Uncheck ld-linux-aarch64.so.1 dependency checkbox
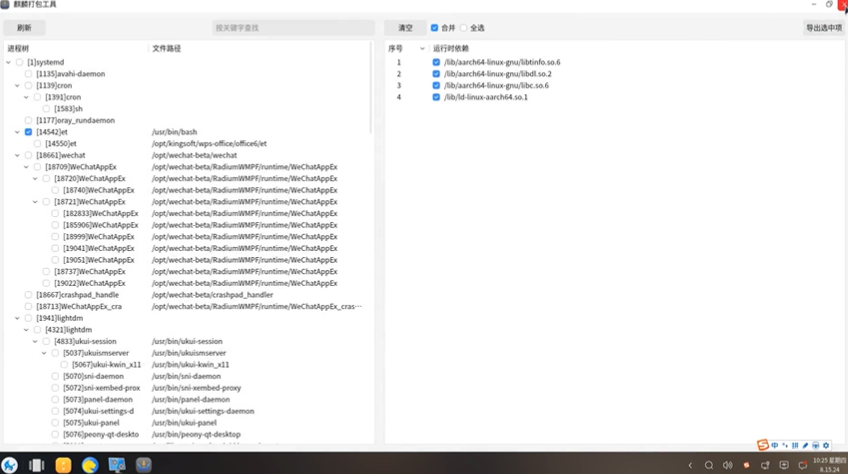 pos(436,97)
